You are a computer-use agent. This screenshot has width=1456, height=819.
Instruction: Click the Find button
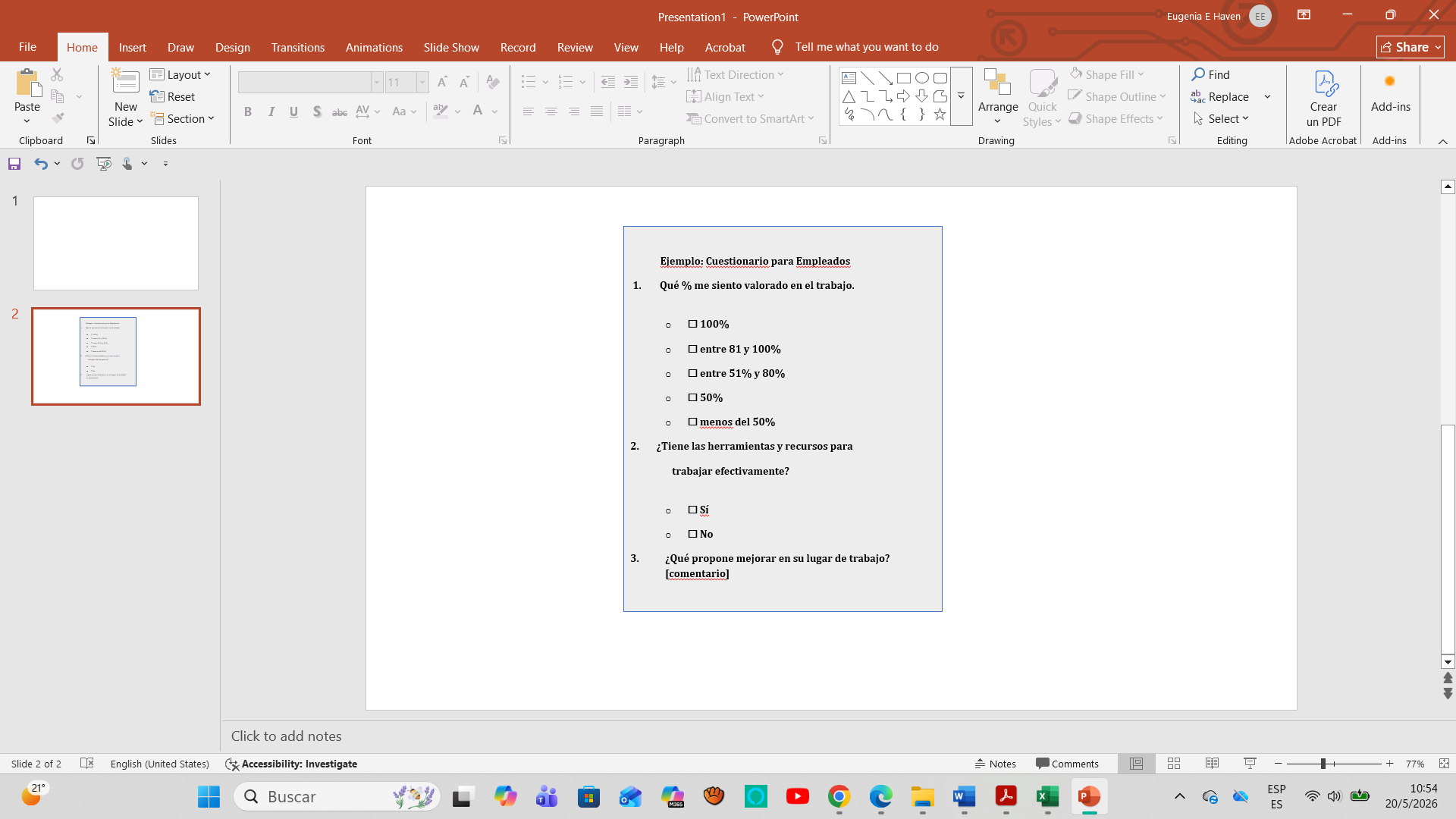pos(1211,74)
